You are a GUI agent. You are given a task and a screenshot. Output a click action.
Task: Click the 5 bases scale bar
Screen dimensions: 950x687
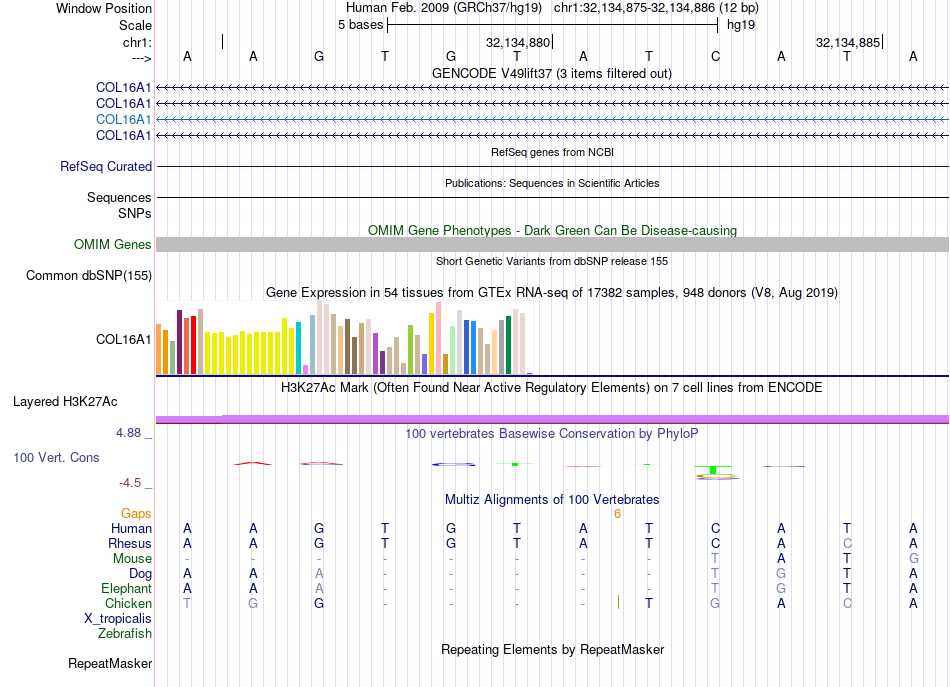(552, 25)
